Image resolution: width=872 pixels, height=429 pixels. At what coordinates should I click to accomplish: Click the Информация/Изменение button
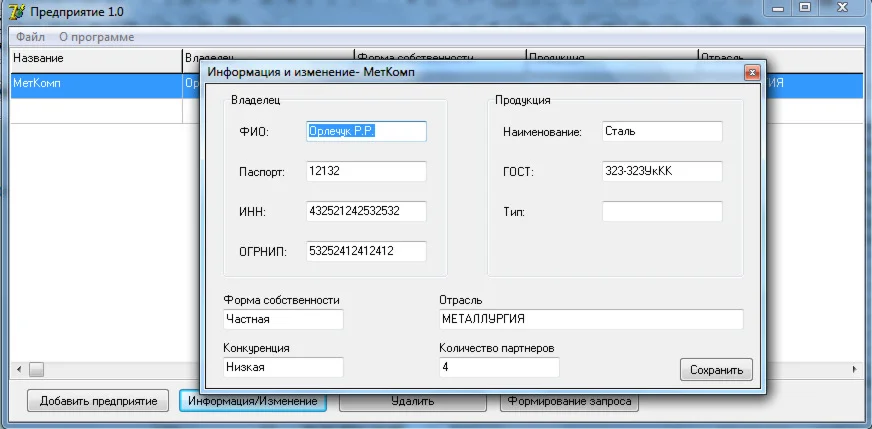tap(252, 401)
